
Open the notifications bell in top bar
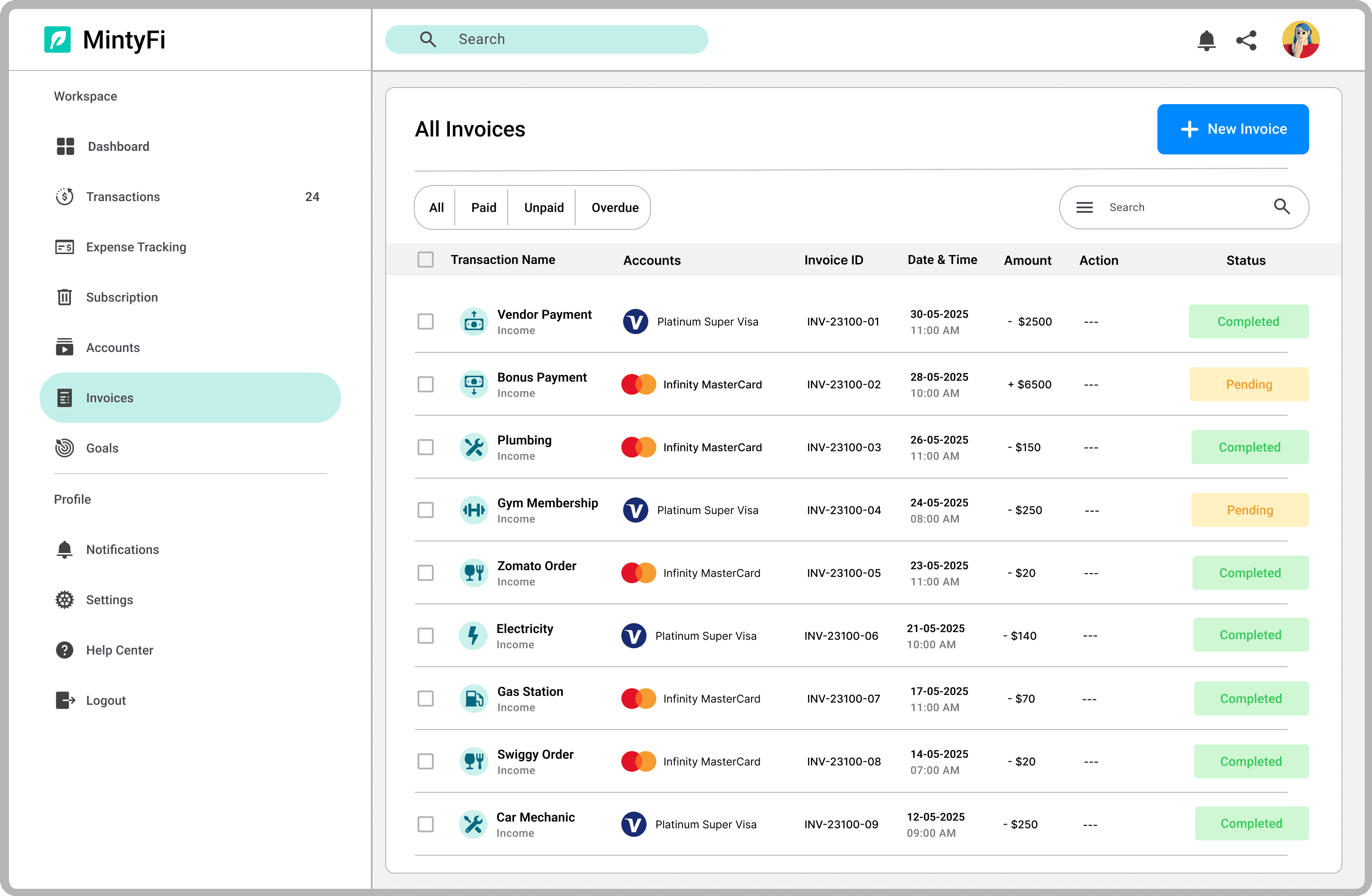[x=1206, y=40]
